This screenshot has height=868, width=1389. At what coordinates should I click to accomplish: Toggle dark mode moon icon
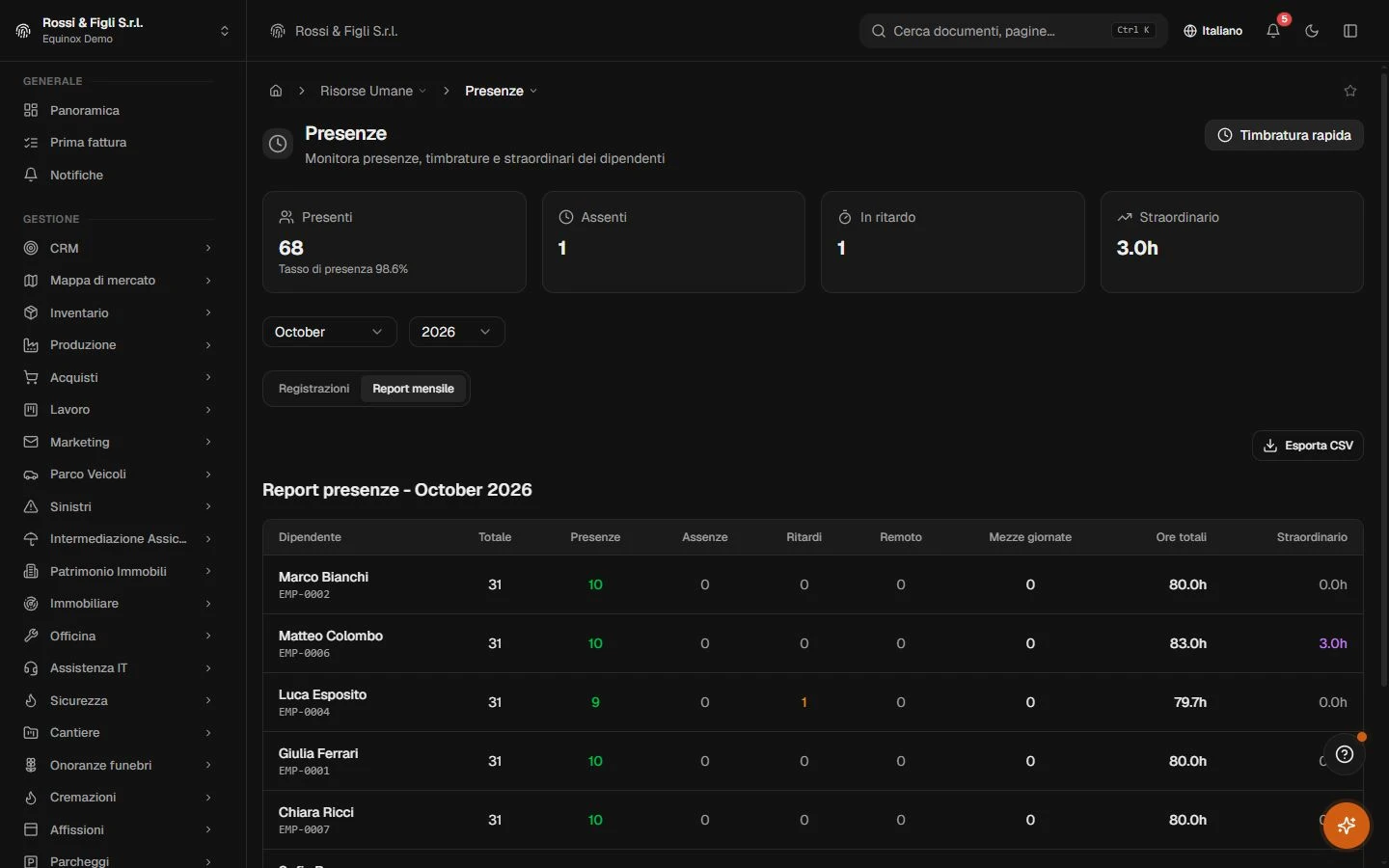(1312, 31)
